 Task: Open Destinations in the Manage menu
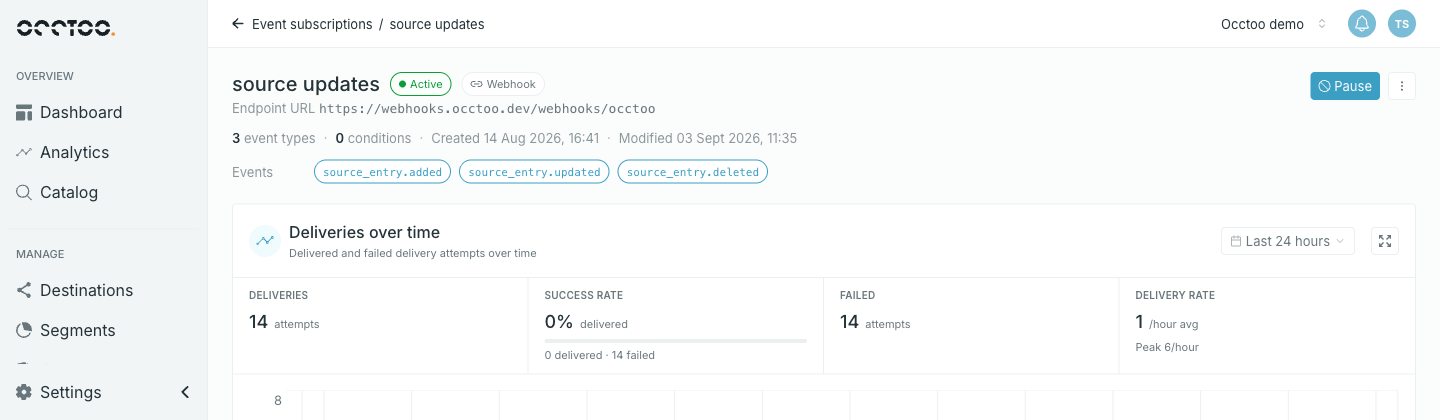(75, 290)
